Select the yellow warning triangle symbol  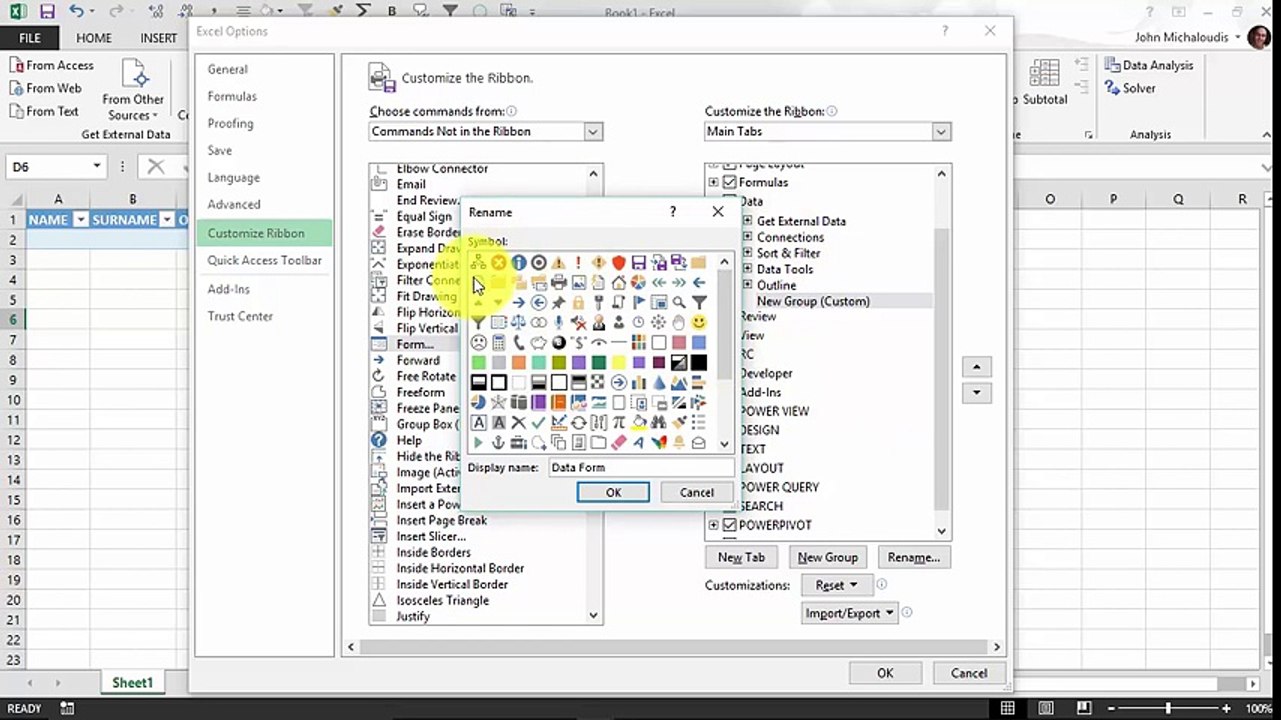point(559,262)
